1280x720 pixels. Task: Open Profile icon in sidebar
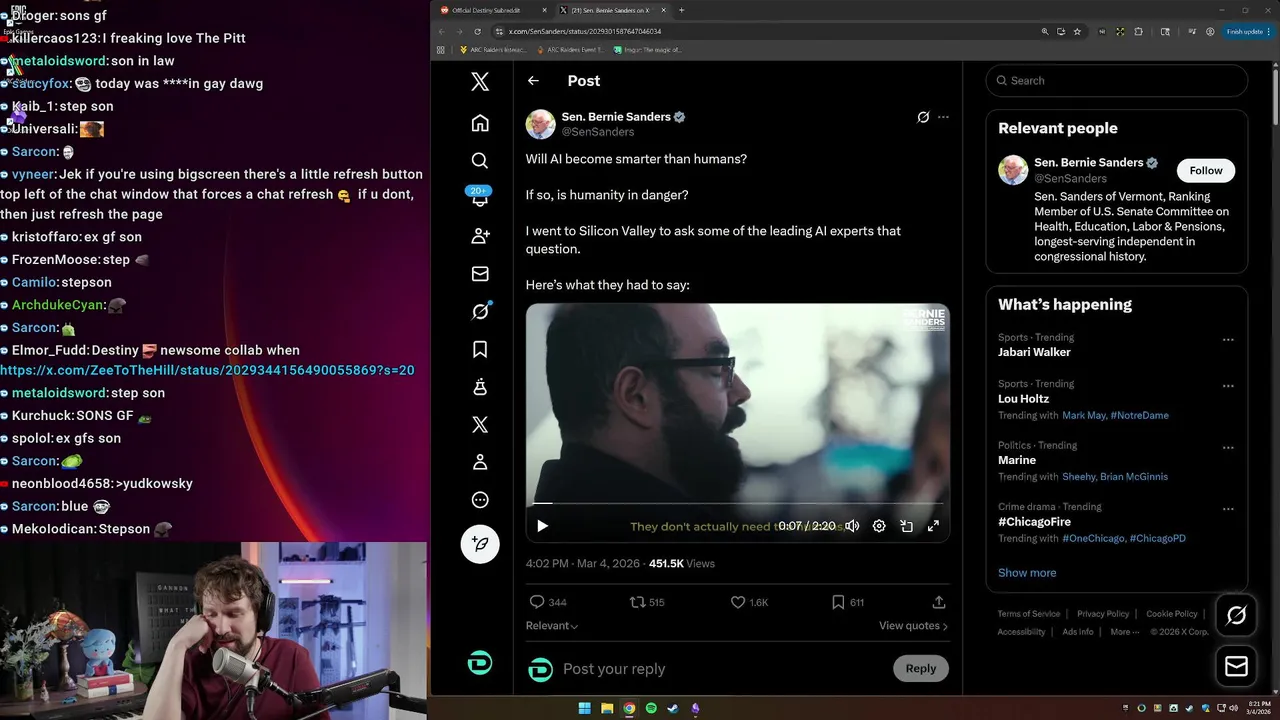(x=480, y=462)
